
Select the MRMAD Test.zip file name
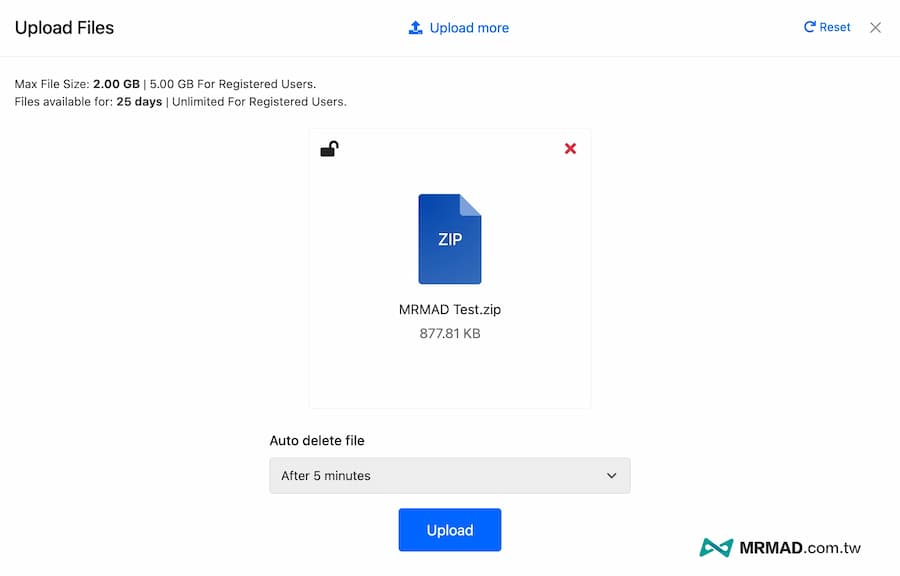point(450,310)
